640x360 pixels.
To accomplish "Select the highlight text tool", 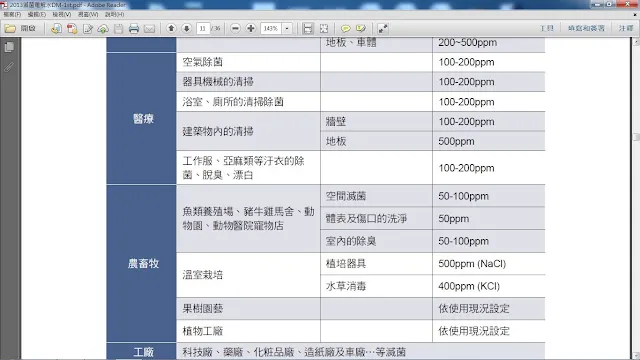I will tap(361, 28).
